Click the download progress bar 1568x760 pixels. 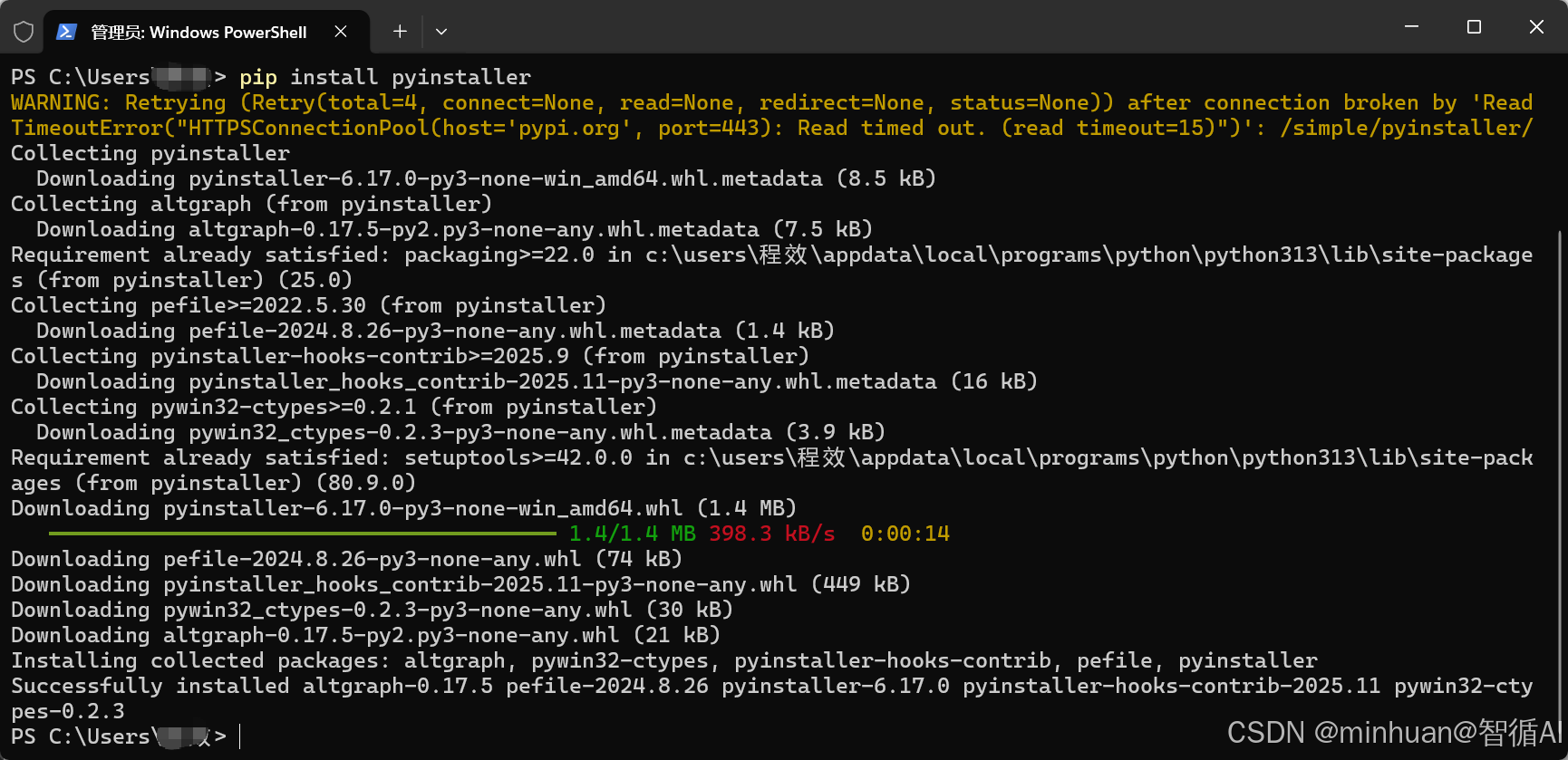(302, 534)
